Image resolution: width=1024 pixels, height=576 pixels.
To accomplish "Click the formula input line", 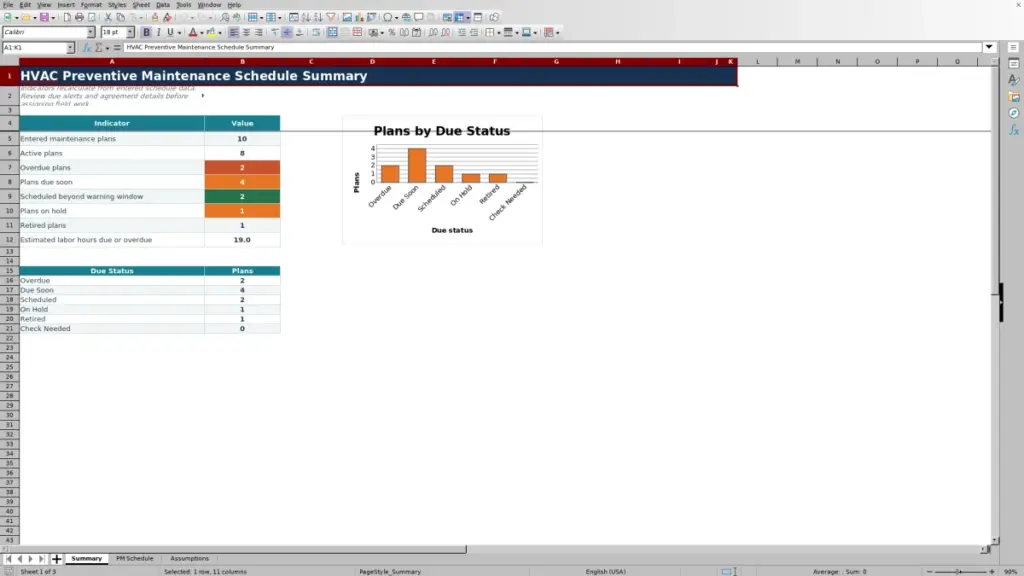I will coord(552,47).
